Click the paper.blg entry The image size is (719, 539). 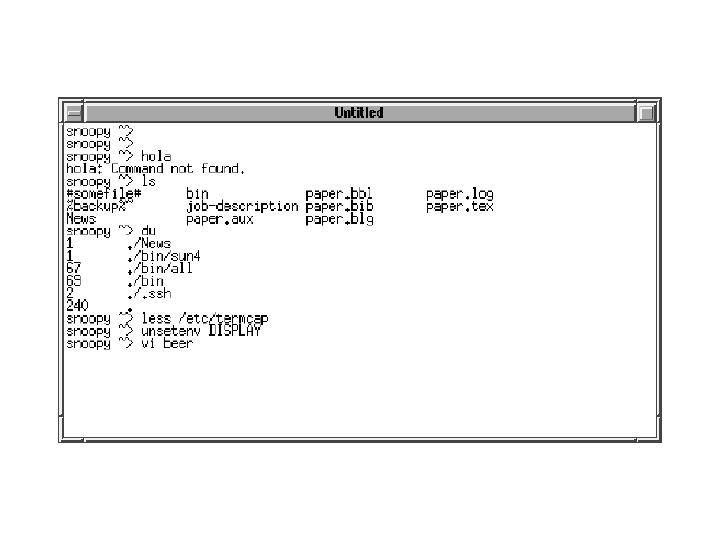click(x=339, y=220)
